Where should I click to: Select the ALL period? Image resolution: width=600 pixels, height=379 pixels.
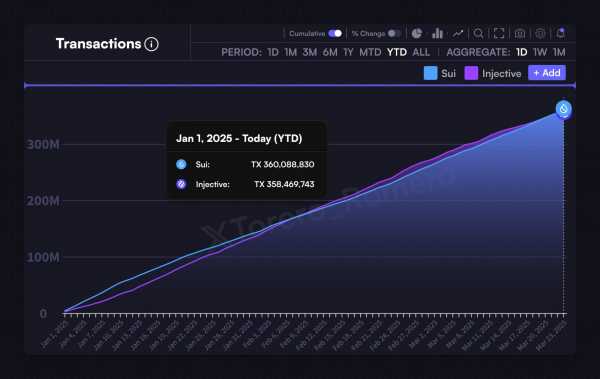421,52
